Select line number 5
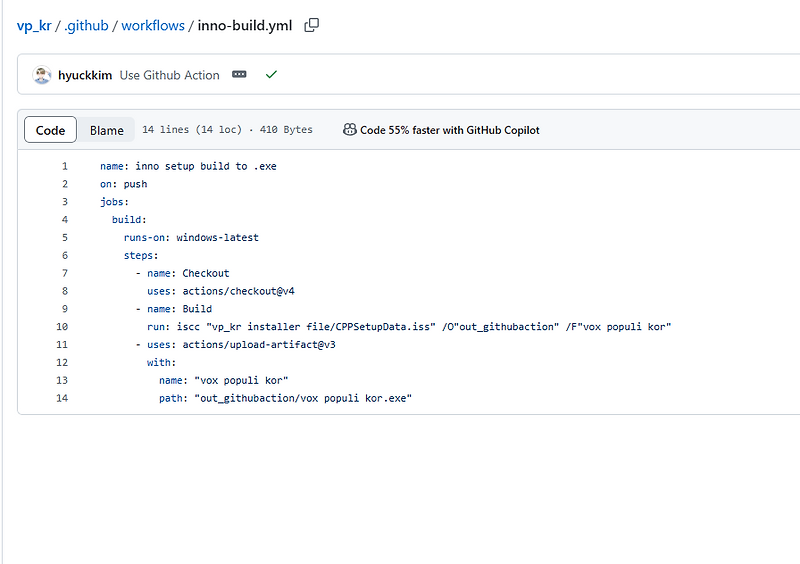The image size is (800, 564). (65, 238)
